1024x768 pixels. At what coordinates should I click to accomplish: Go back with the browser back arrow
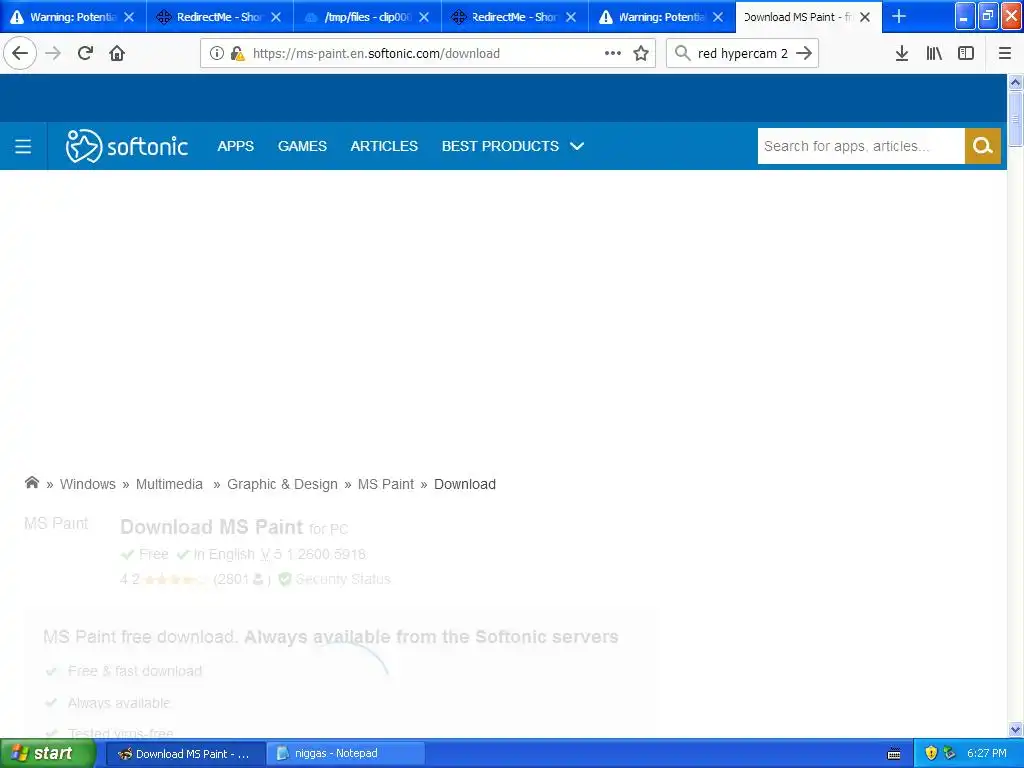click(x=20, y=53)
